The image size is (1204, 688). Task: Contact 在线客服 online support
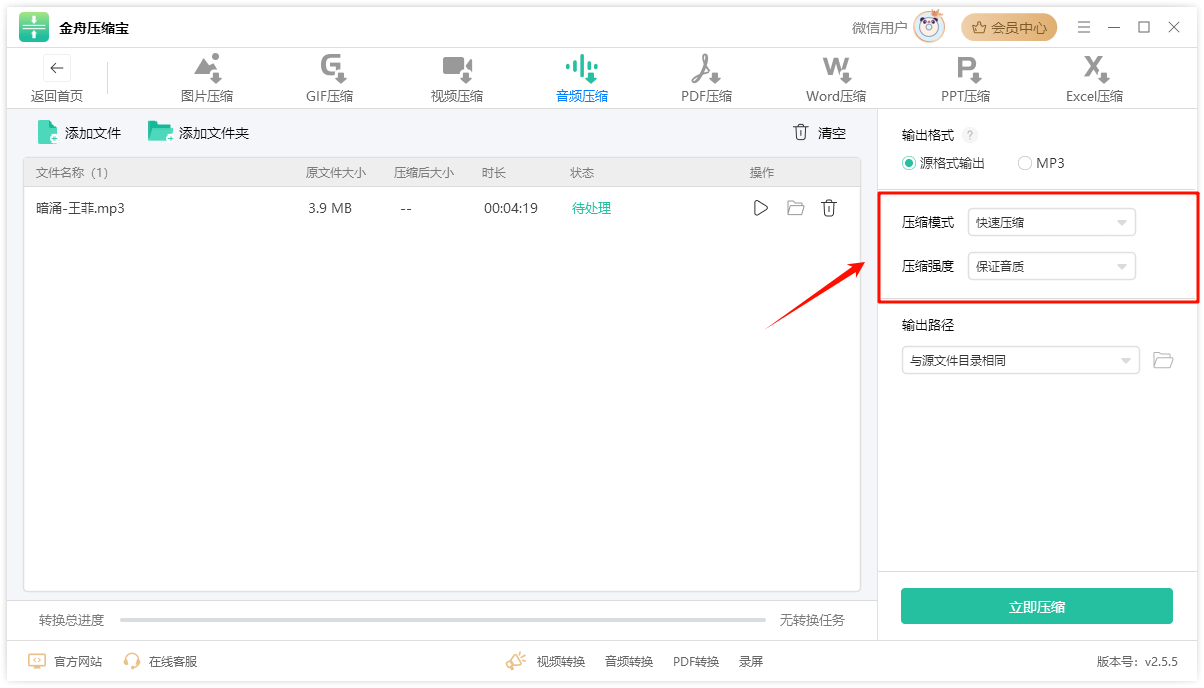coord(160,661)
